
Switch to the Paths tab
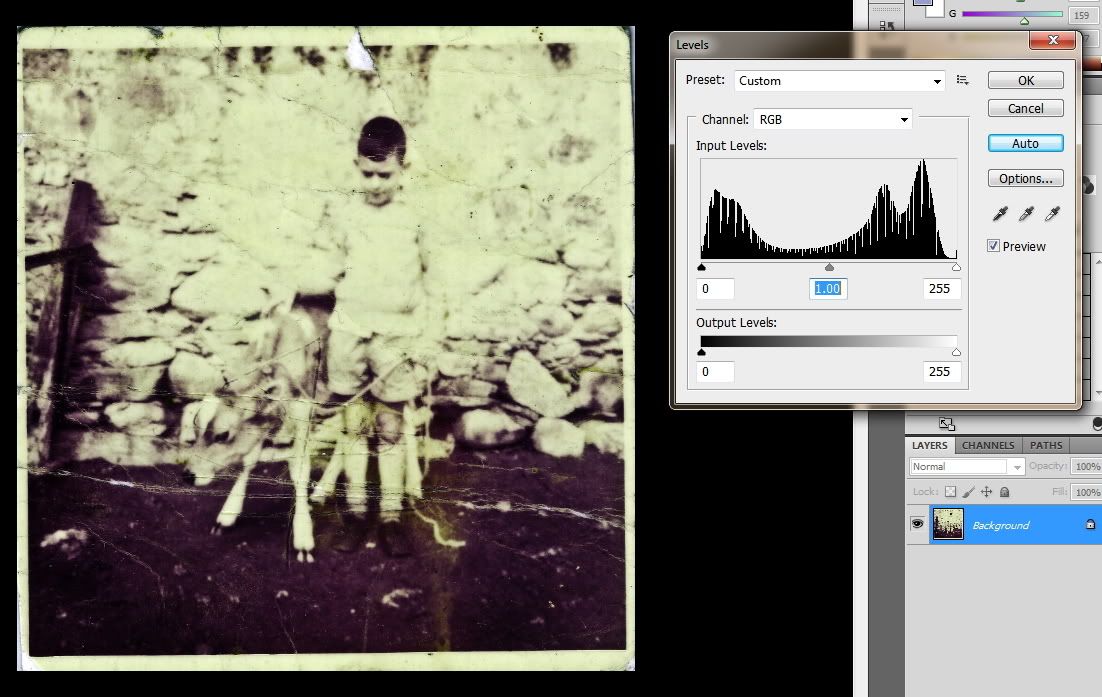[x=1046, y=445]
